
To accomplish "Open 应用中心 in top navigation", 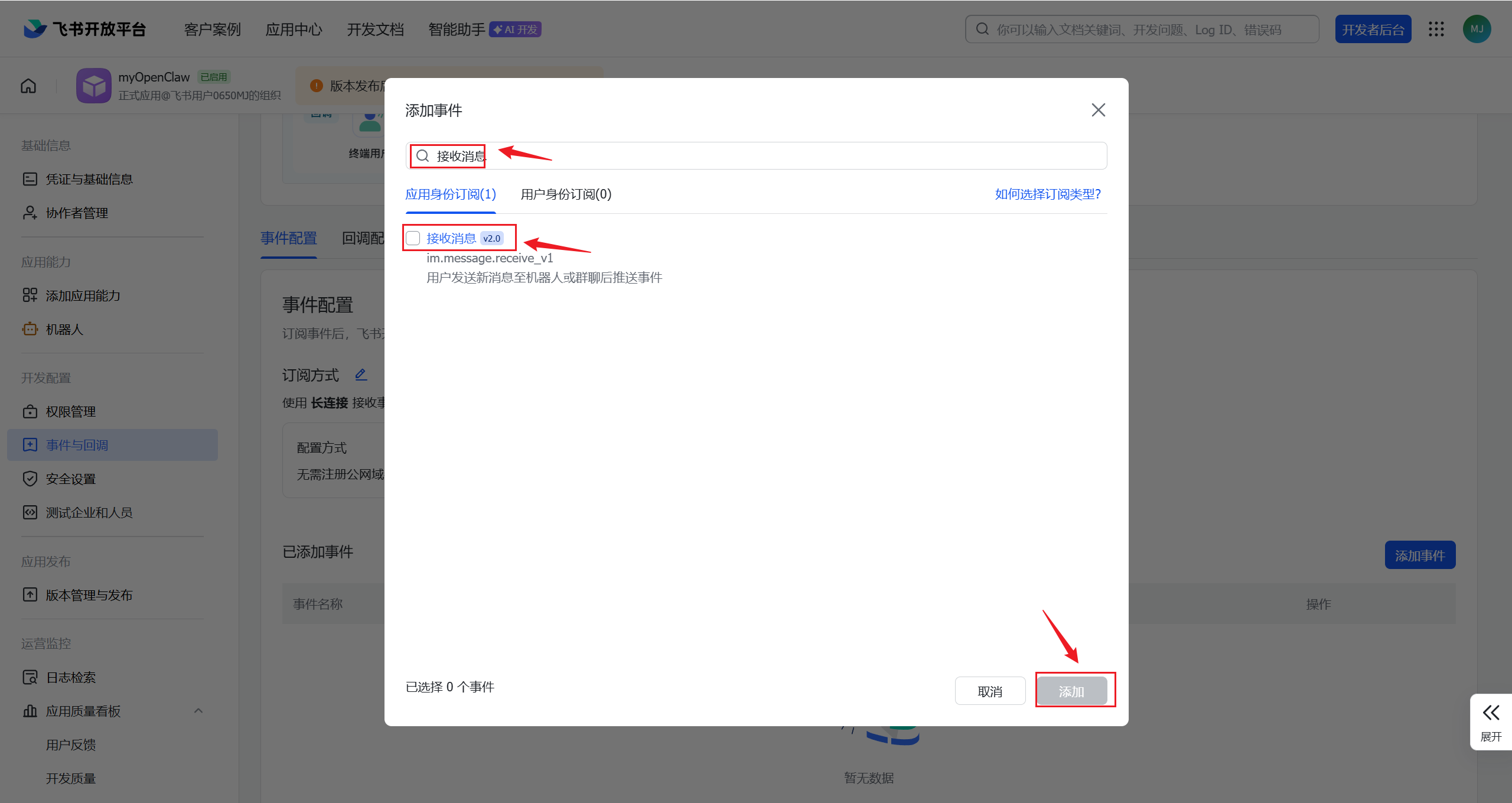I will (294, 30).
